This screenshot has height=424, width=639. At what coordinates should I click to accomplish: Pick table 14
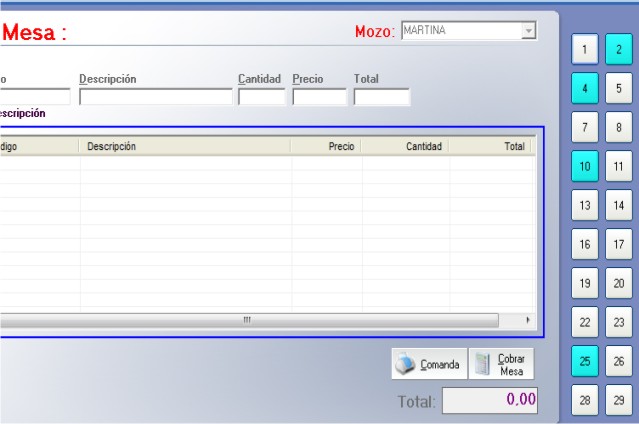click(x=619, y=205)
